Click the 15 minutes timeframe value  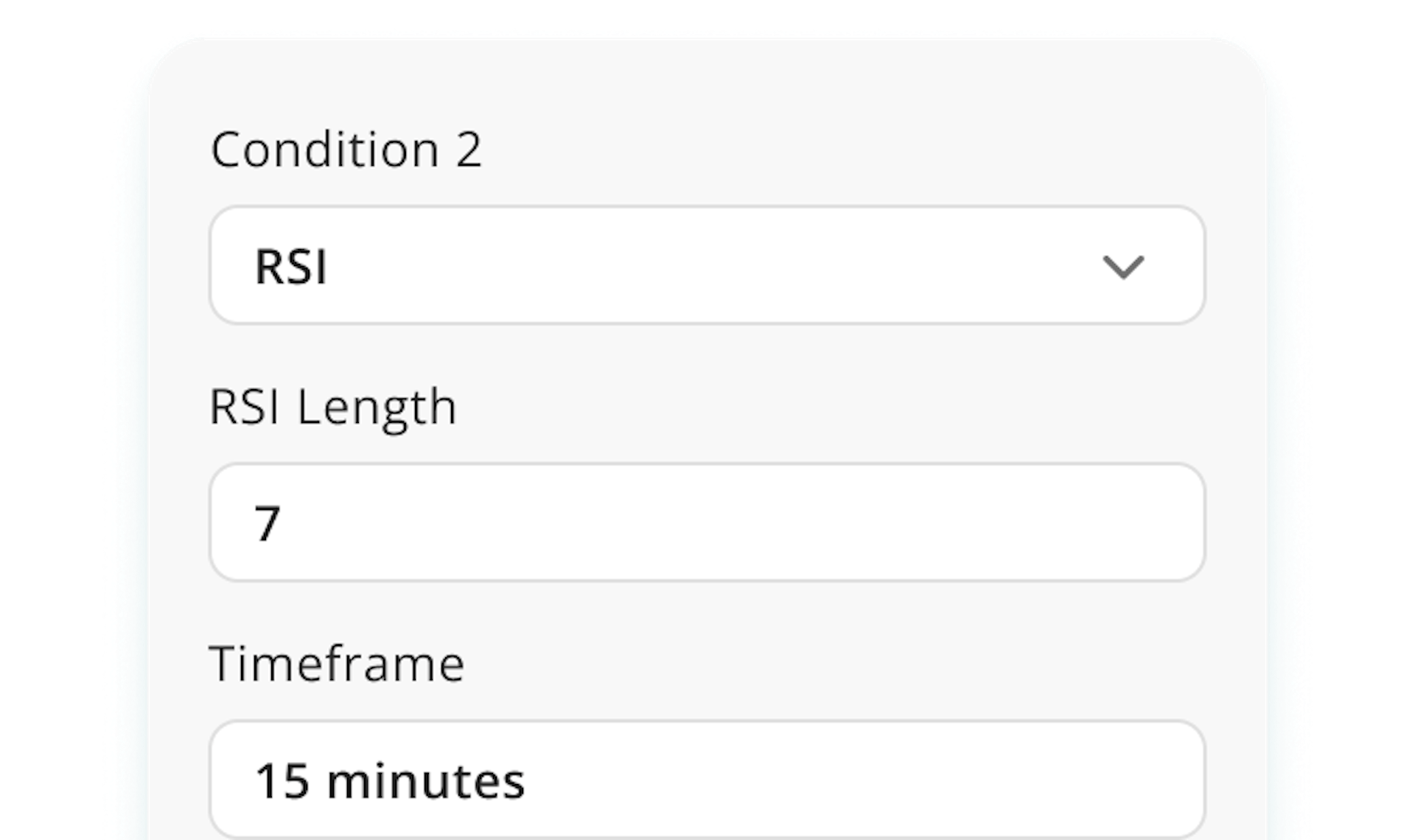click(x=391, y=780)
